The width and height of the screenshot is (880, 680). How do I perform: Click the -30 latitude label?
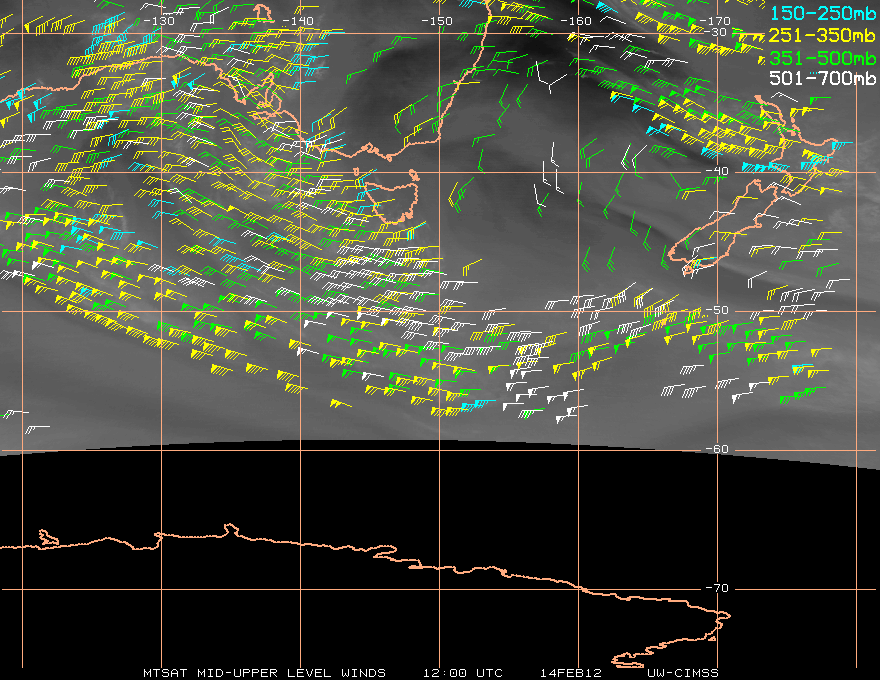(x=715, y=32)
